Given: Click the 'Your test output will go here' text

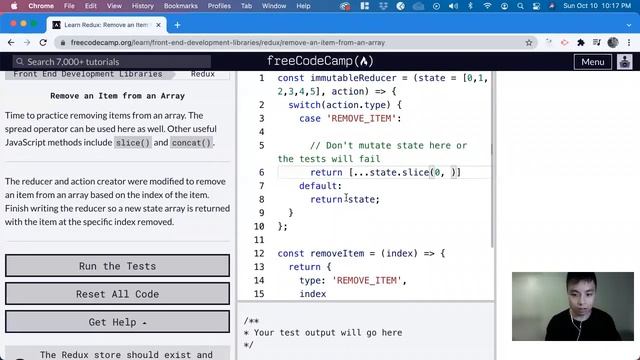Looking at the screenshot, I should click(x=328, y=333).
